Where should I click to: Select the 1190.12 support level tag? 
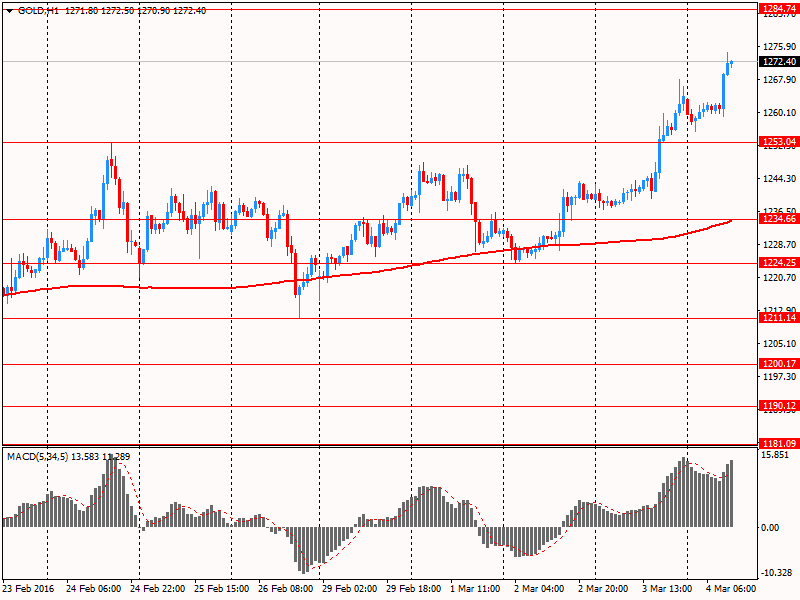(x=777, y=406)
